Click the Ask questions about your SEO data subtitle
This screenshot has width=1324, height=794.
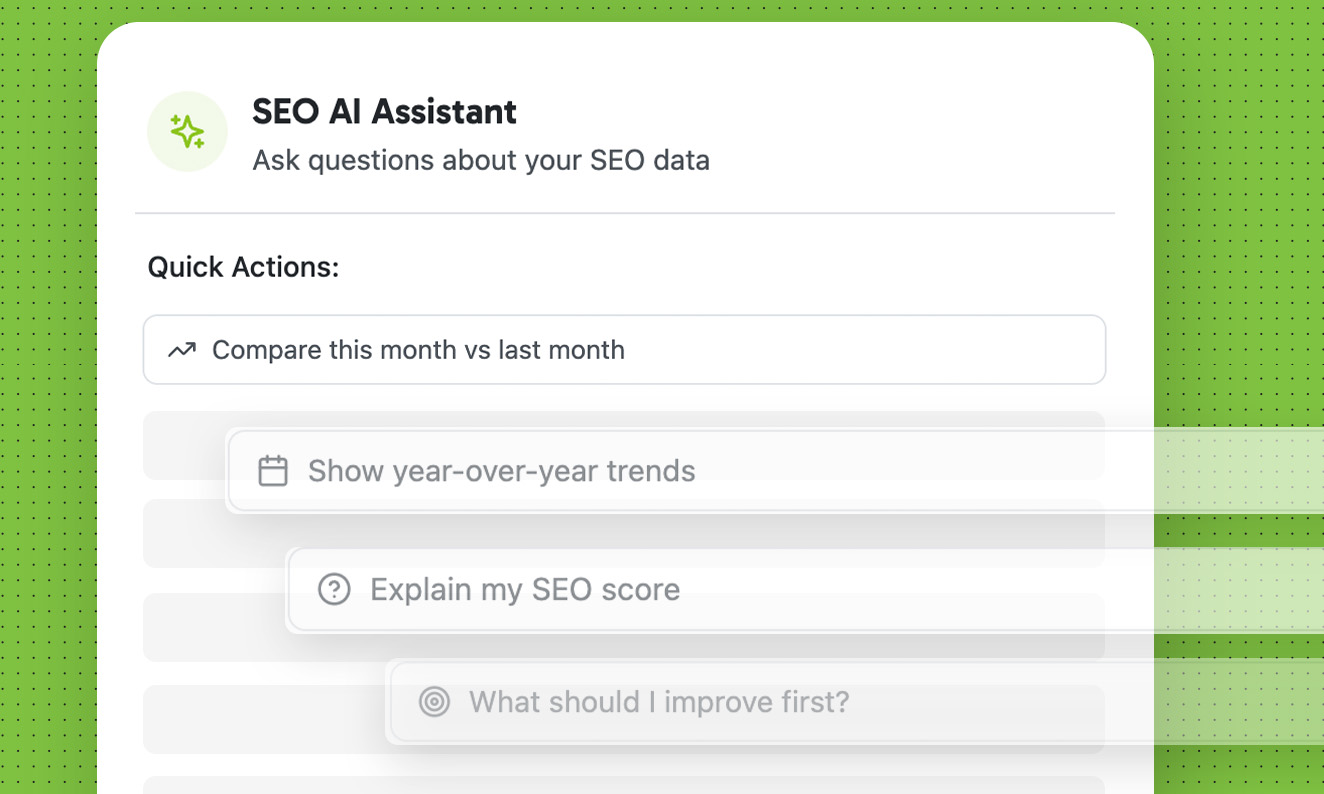coord(481,160)
